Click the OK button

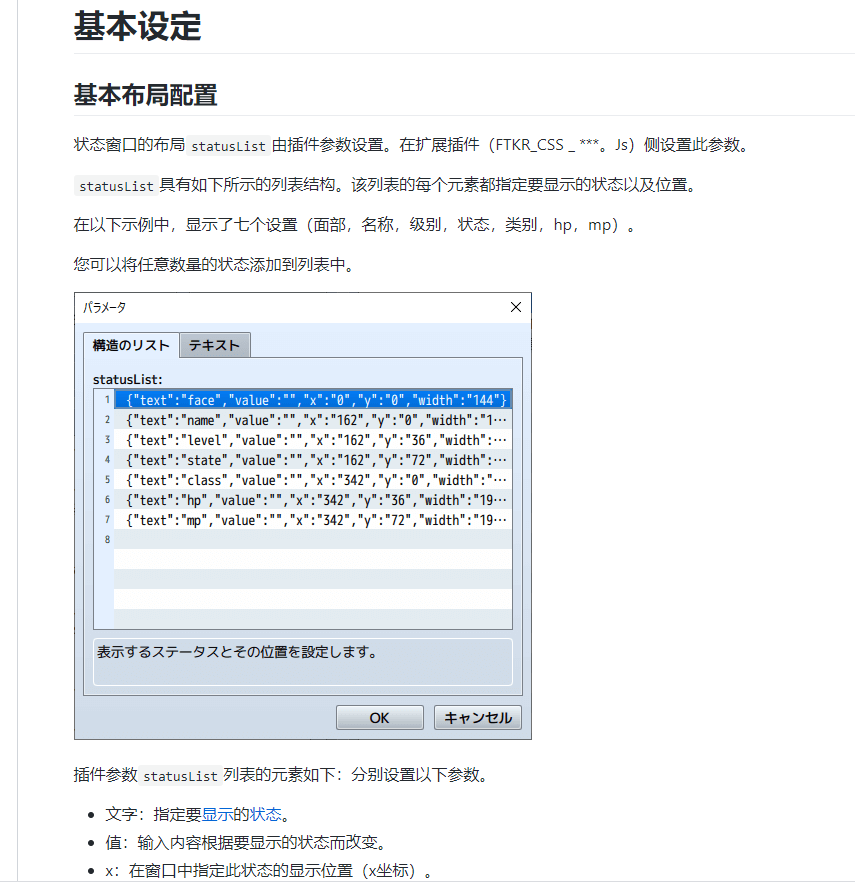coord(379,718)
